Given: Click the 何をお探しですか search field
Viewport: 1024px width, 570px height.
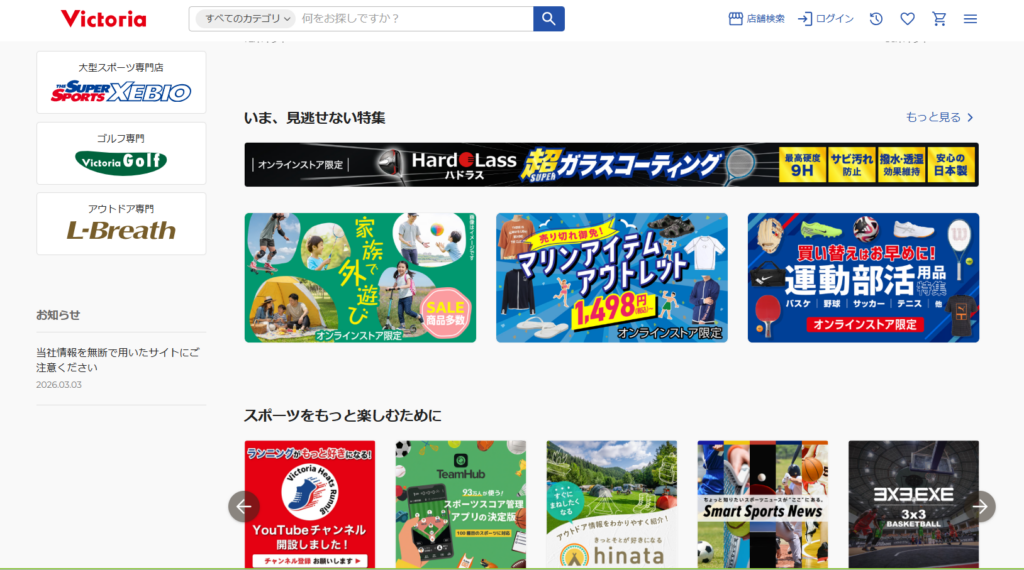Looking at the screenshot, I should tap(415, 19).
